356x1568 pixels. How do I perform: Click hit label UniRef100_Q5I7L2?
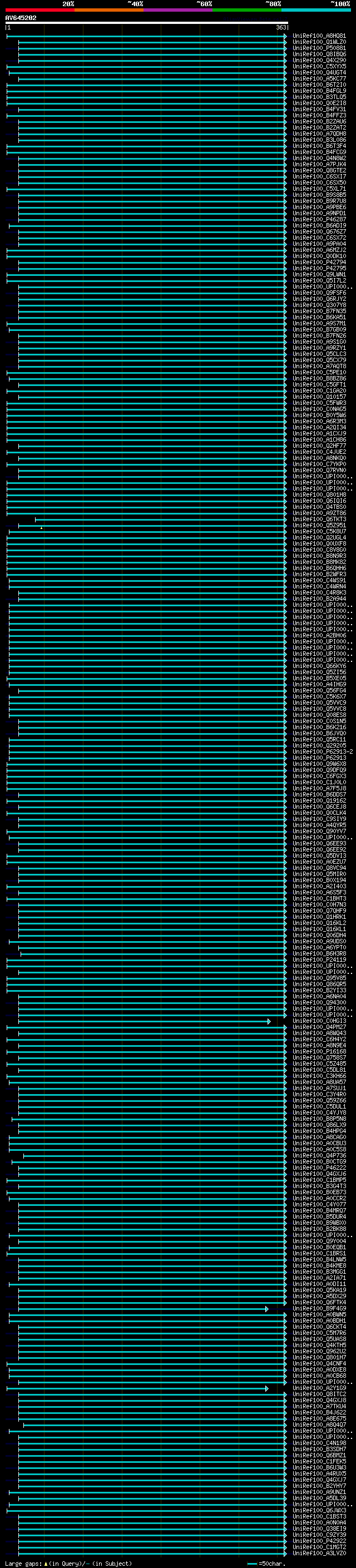tap(319, 280)
